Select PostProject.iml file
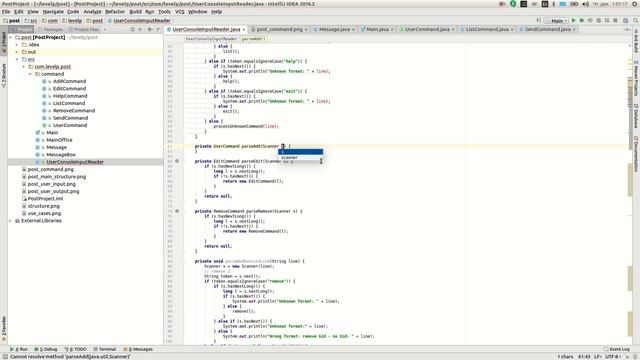The height and width of the screenshot is (360, 640). tap(45, 199)
